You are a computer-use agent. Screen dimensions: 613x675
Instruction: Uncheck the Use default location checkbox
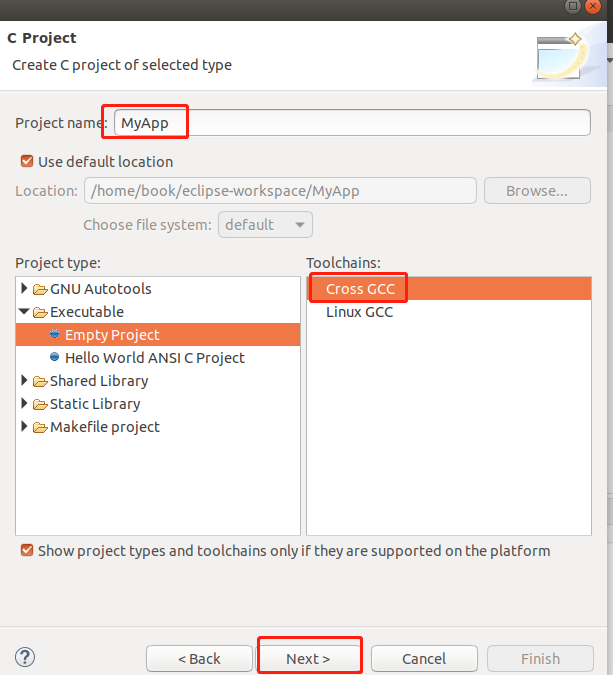(x=27, y=161)
